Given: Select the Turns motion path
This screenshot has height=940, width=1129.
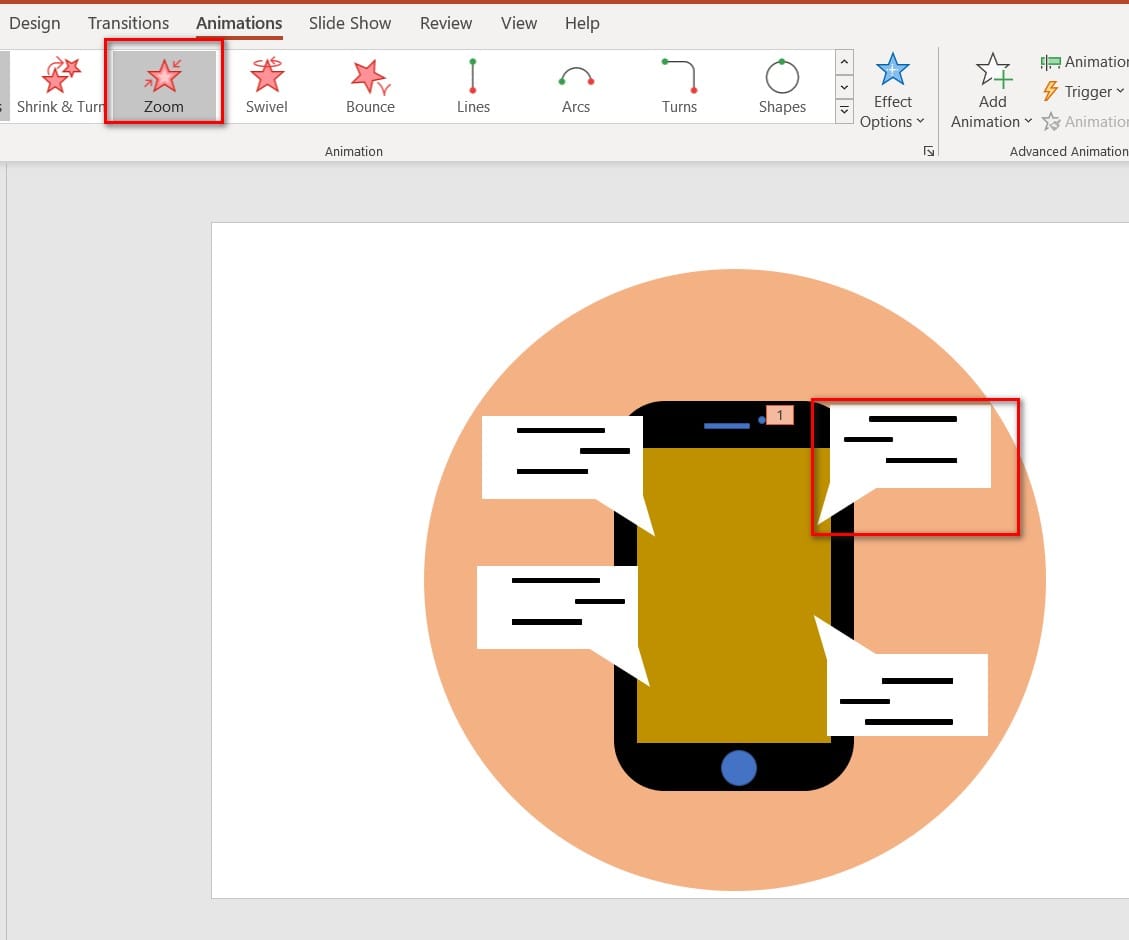Looking at the screenshot, I should coord(679,86).
